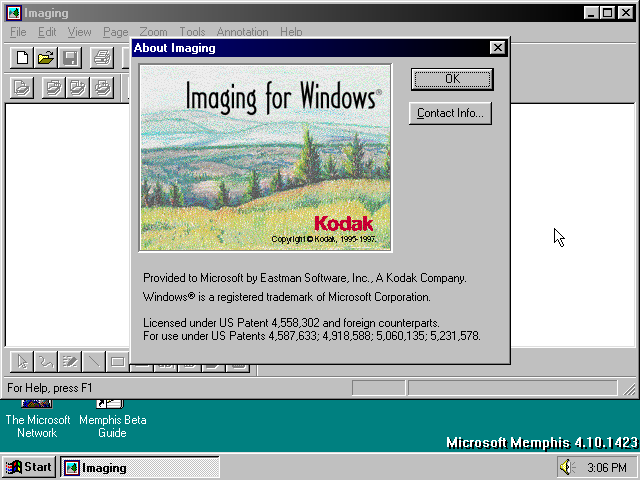This screenshot has height=480, width=640.
Task: Open the Memphis Beta Guide desktop shortcut
Action: pyautogui.click(x=112, y=420)
